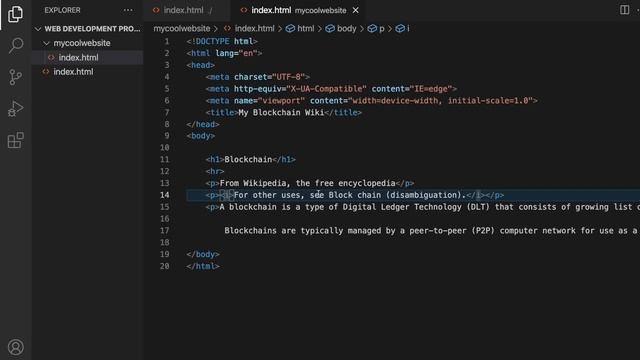Open the Search view in the activity bar
Image resolution: width=640 pixels, height=360 pixels.
coord(16,45)
